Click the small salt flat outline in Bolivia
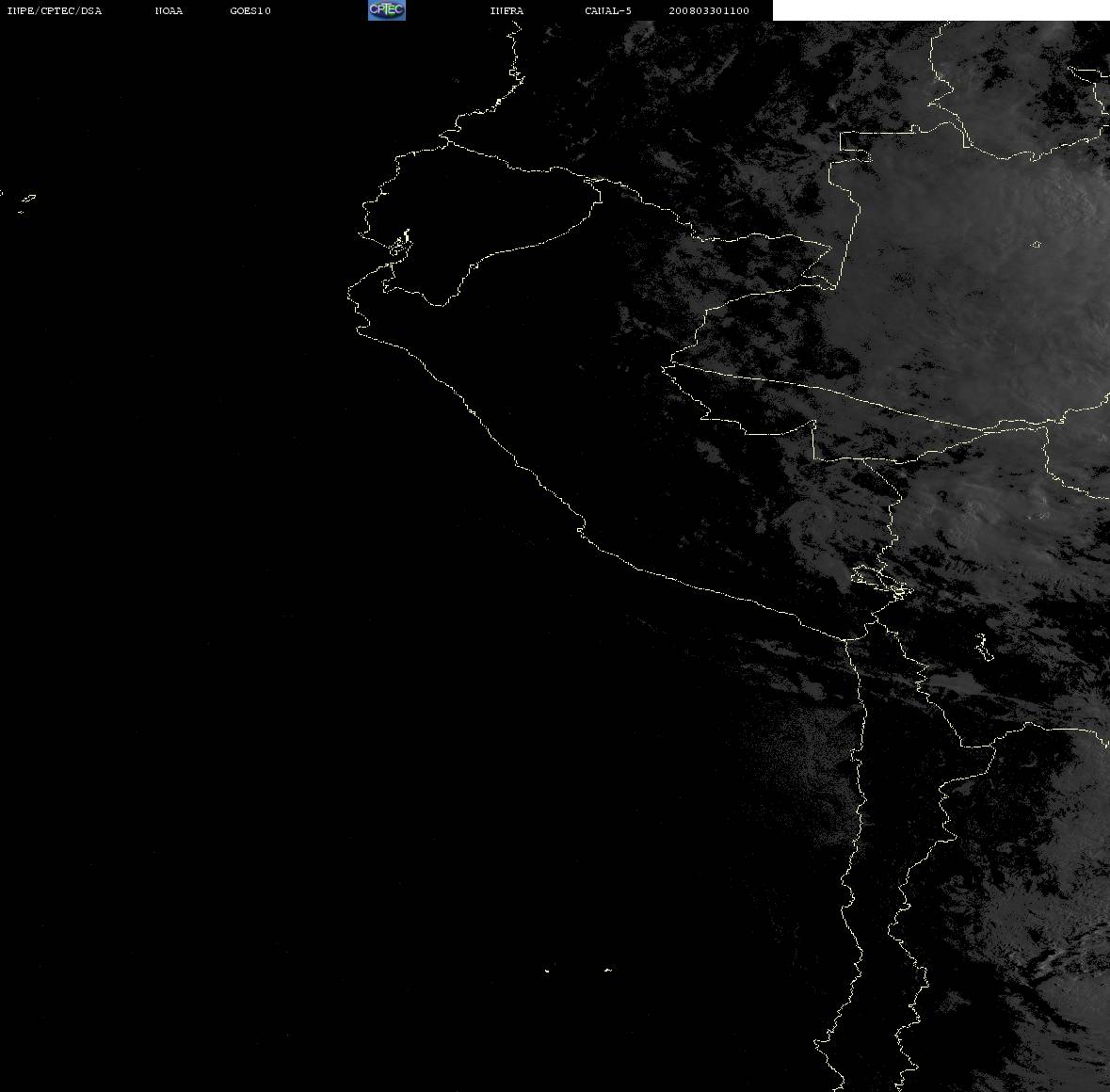 pyautogui.click(x=984, y=647)
